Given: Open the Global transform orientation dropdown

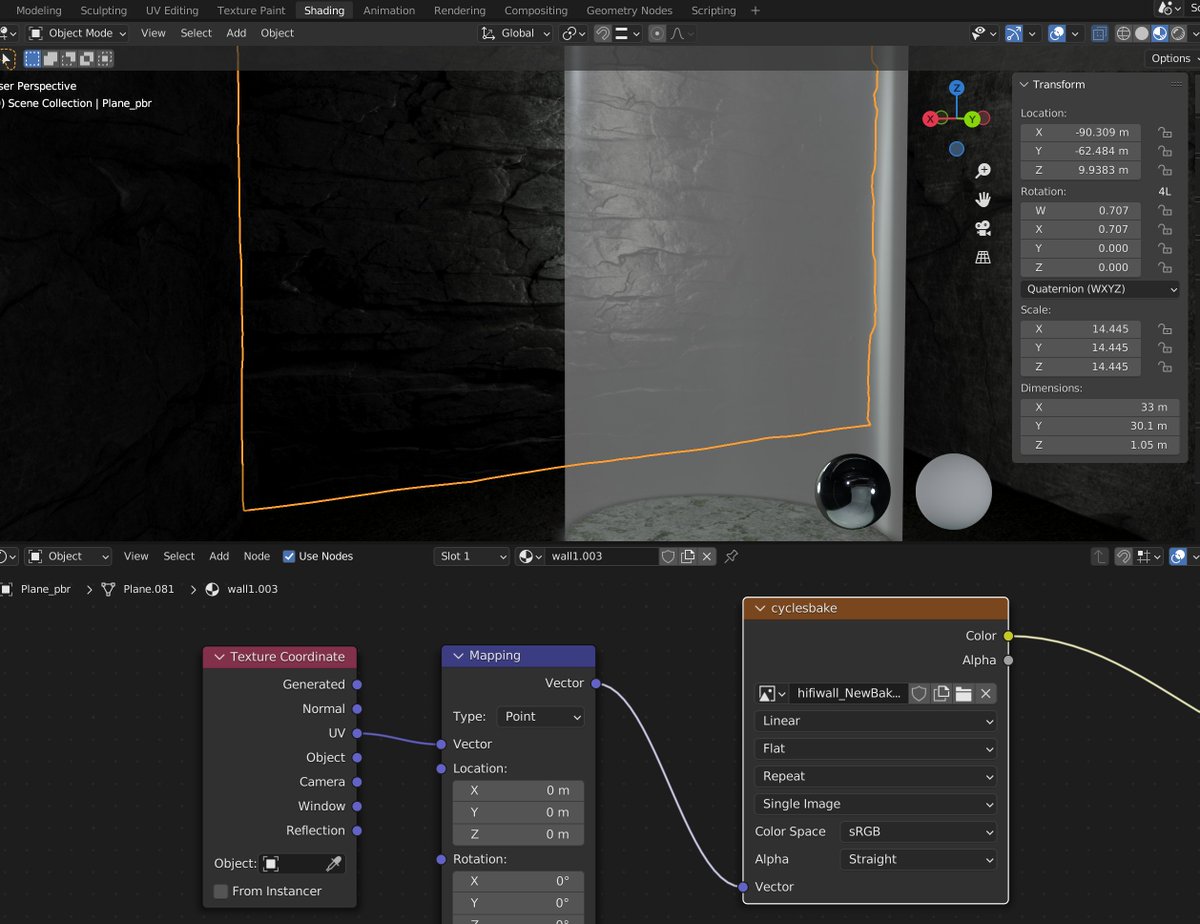Looking at the screenshot, I should click(x=516, y=33).
